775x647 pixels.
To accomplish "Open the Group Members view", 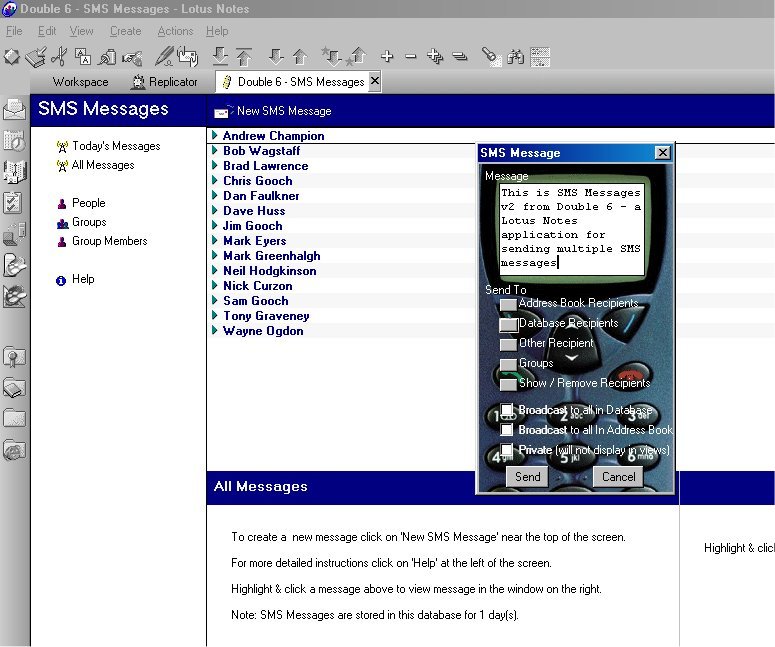I will 102,241.
